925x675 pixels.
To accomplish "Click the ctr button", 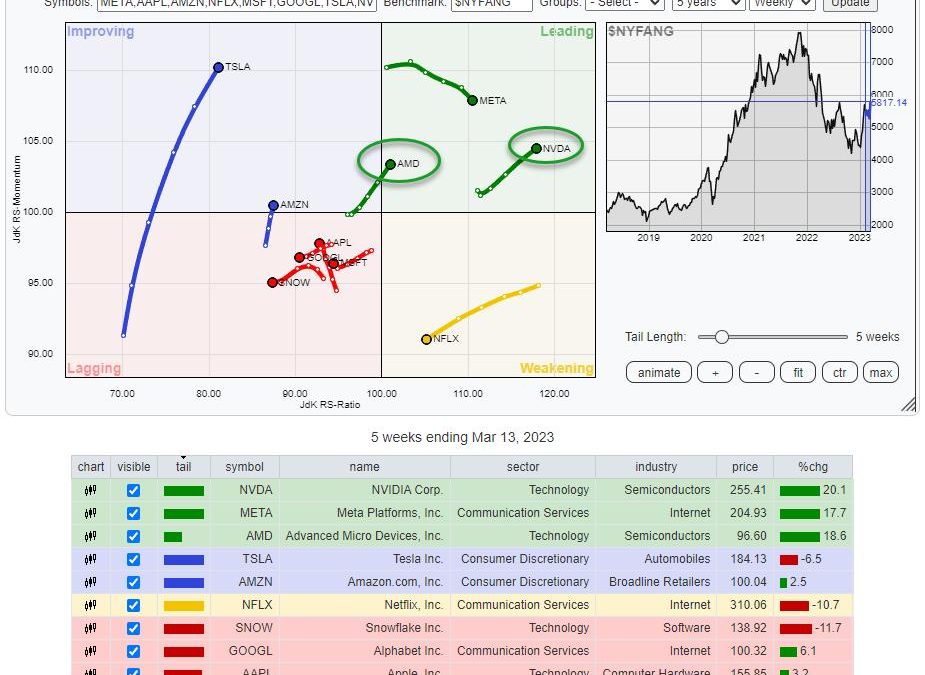I will 839,373.
